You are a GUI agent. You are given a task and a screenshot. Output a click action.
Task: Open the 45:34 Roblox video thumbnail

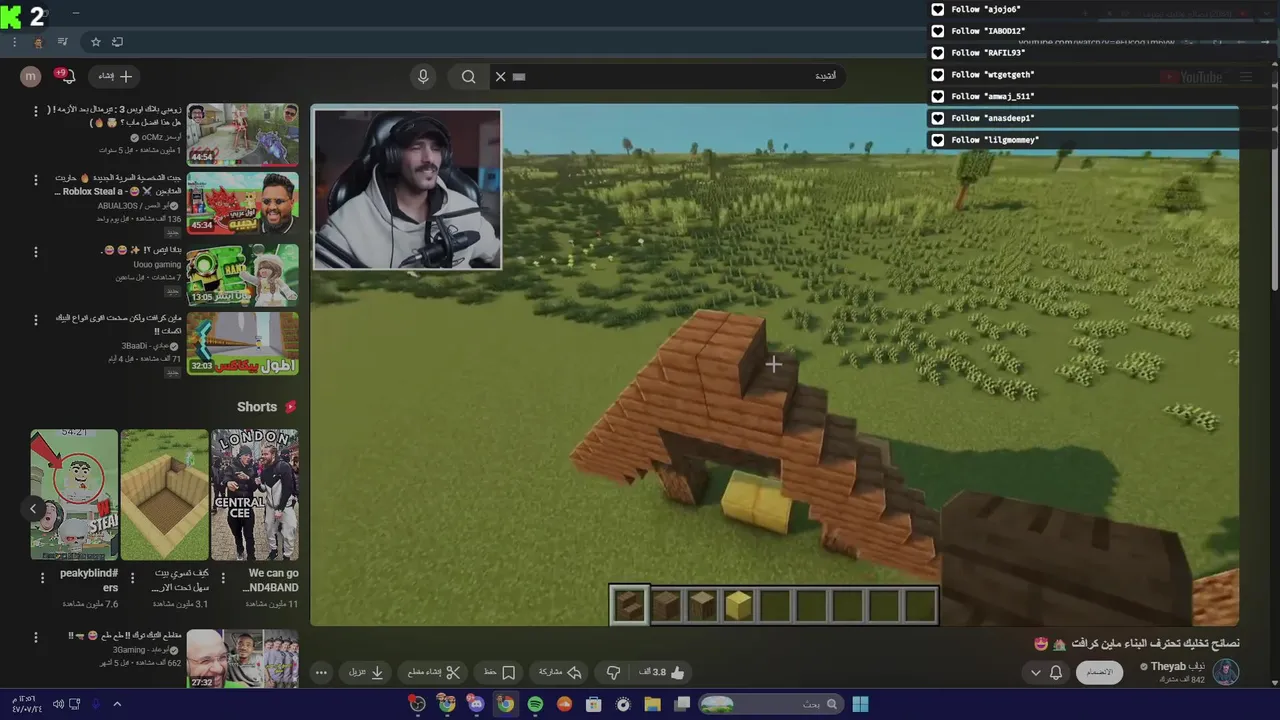(242, 203)
